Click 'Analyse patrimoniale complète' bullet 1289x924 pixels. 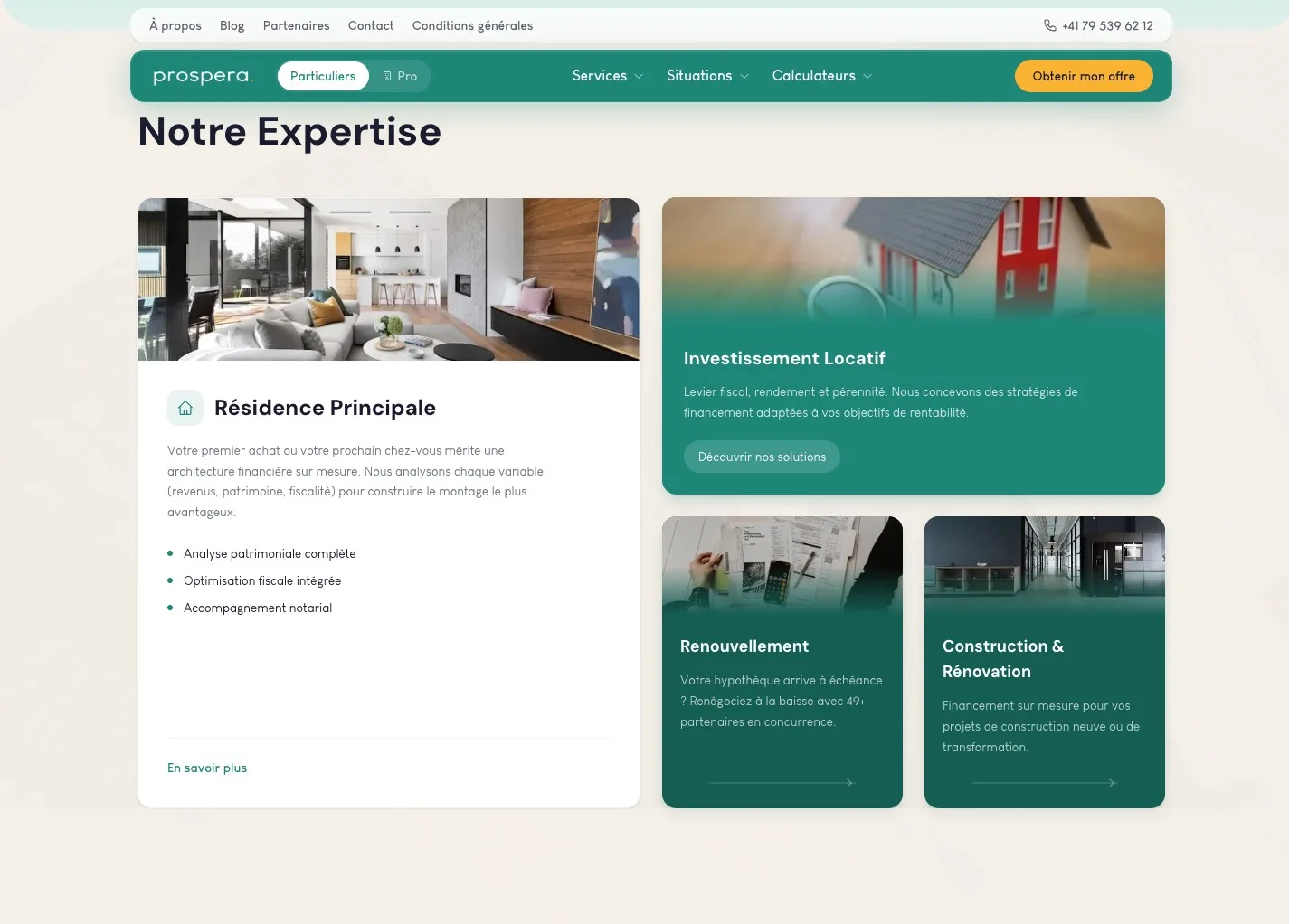pyautogui.click(x=270, y=553)
